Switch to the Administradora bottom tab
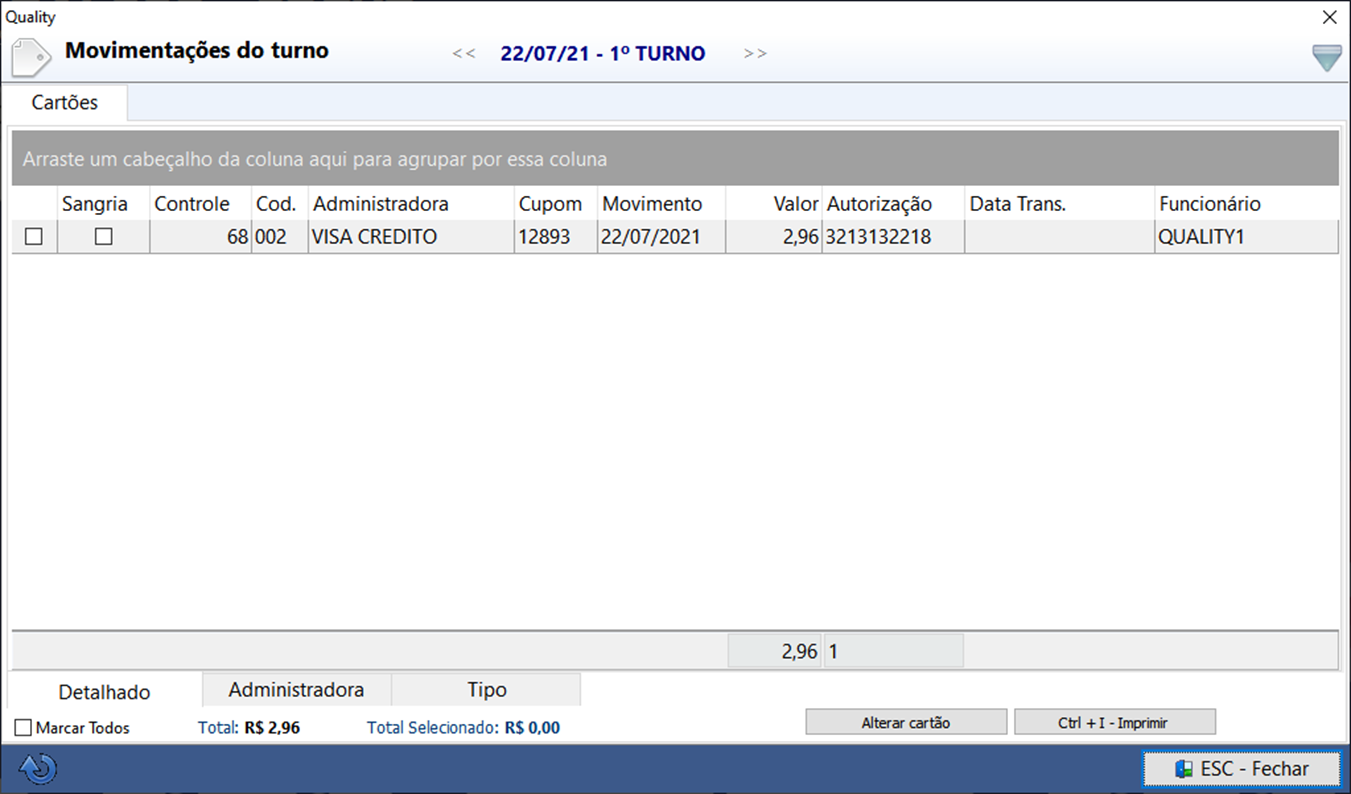The image size is (1351, 794). coord(296,690)
